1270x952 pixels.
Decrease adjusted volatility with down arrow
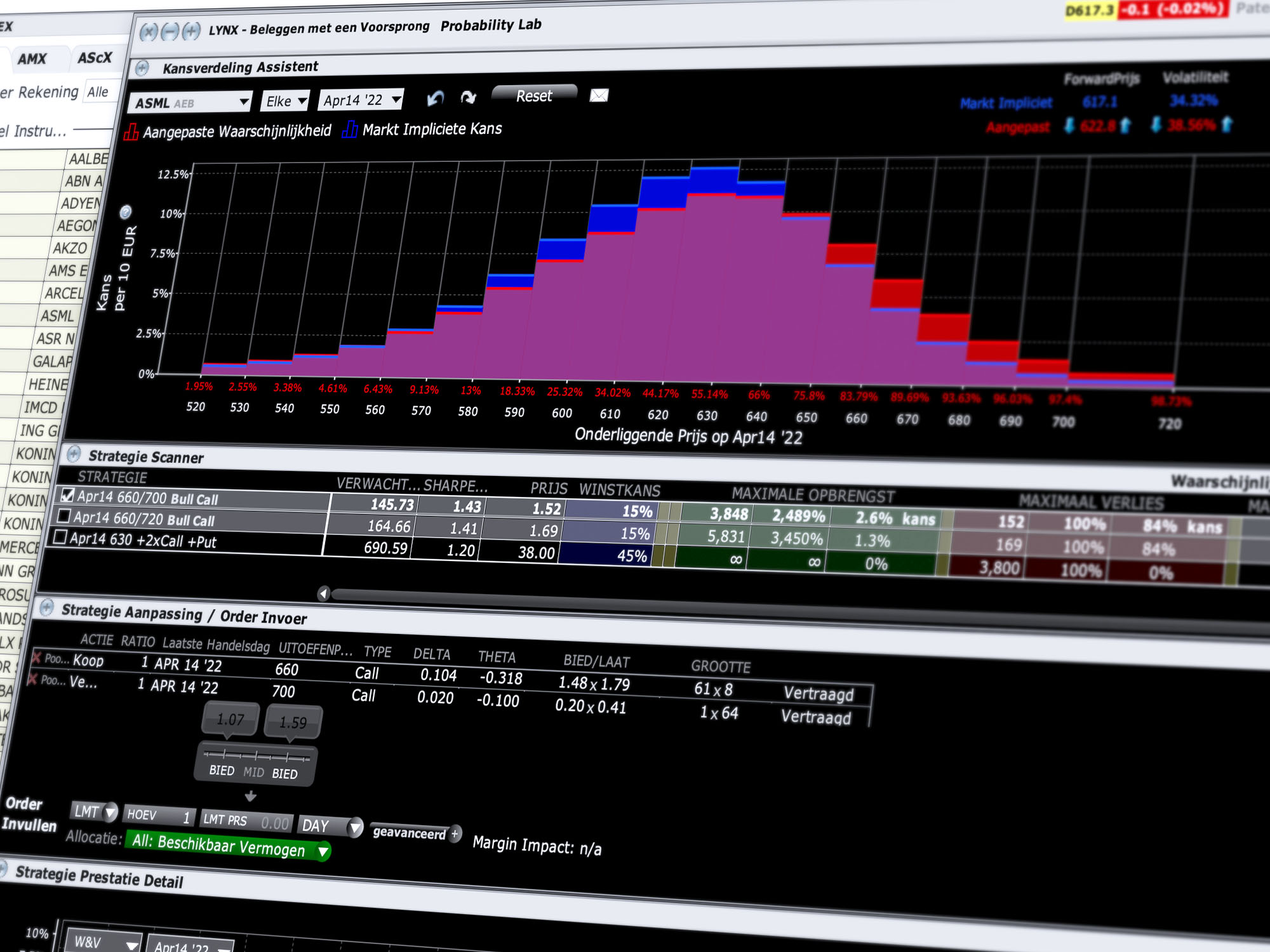coord(1156,124)
